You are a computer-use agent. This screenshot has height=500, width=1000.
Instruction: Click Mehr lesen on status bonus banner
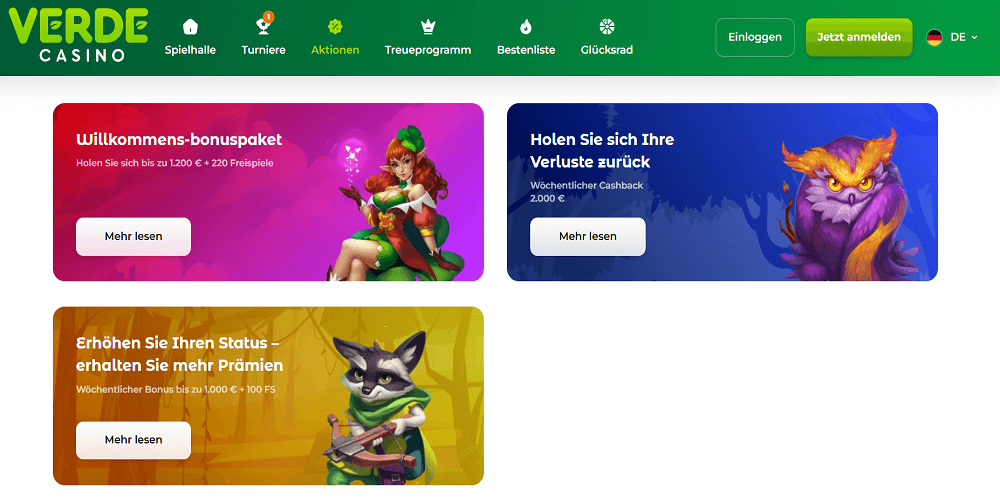[133, 440]
